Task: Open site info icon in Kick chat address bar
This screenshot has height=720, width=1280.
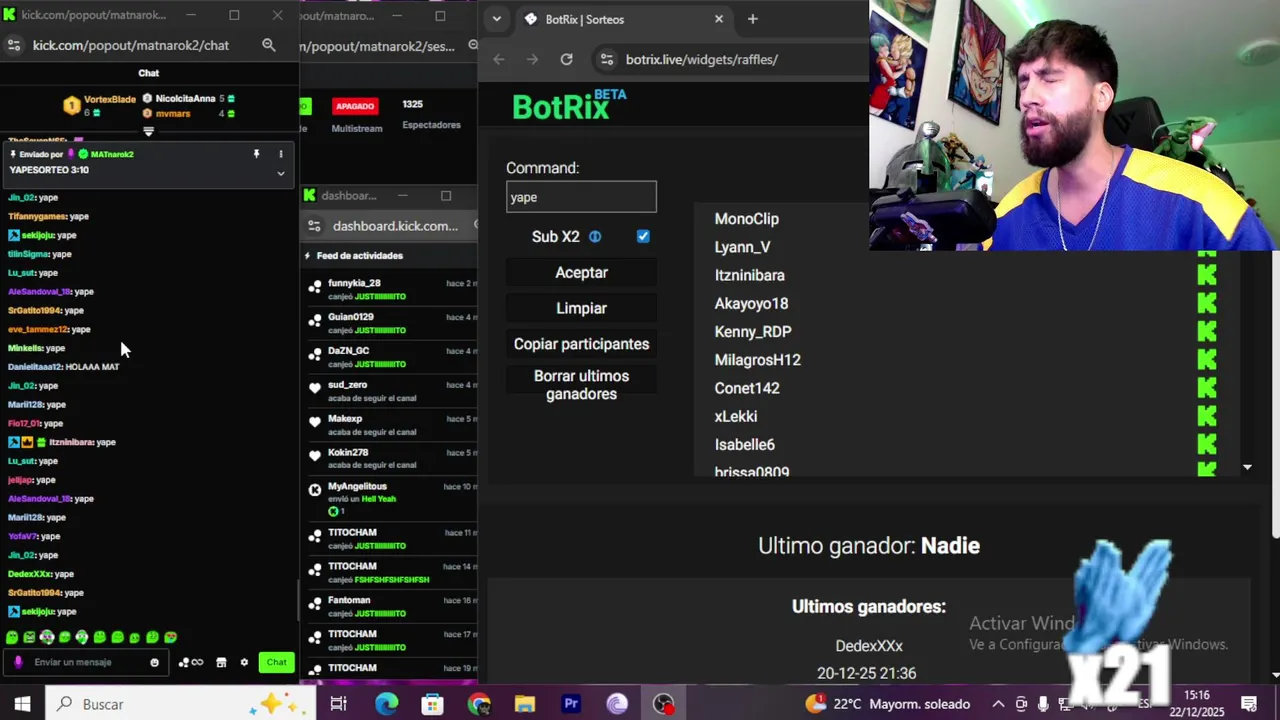Action: (x=13, y=45)
